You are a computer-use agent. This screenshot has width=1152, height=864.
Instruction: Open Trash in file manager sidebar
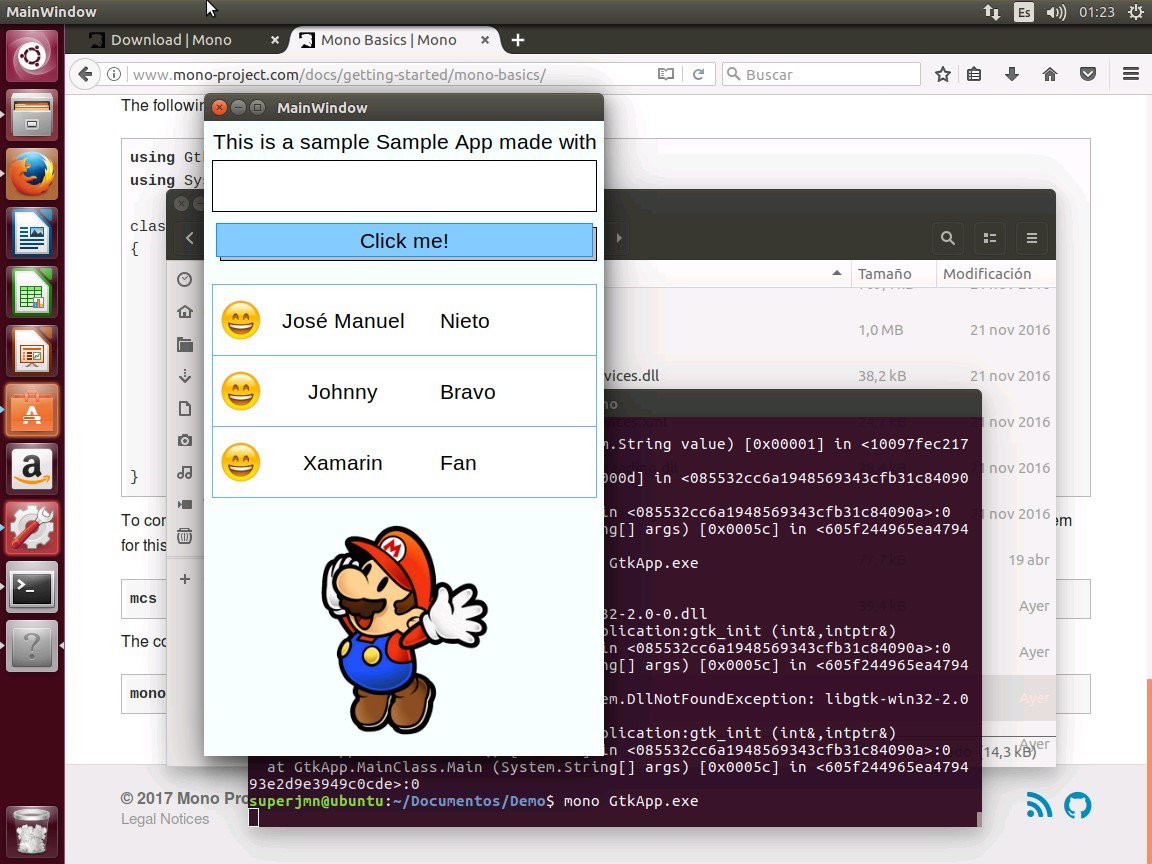pyautogui.click(x=185, y=536)
